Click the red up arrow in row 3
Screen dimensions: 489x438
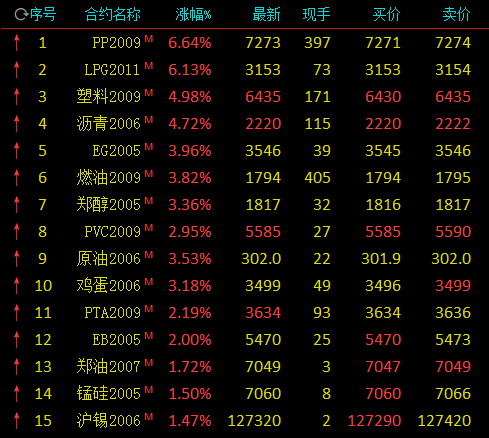point(17,97)
